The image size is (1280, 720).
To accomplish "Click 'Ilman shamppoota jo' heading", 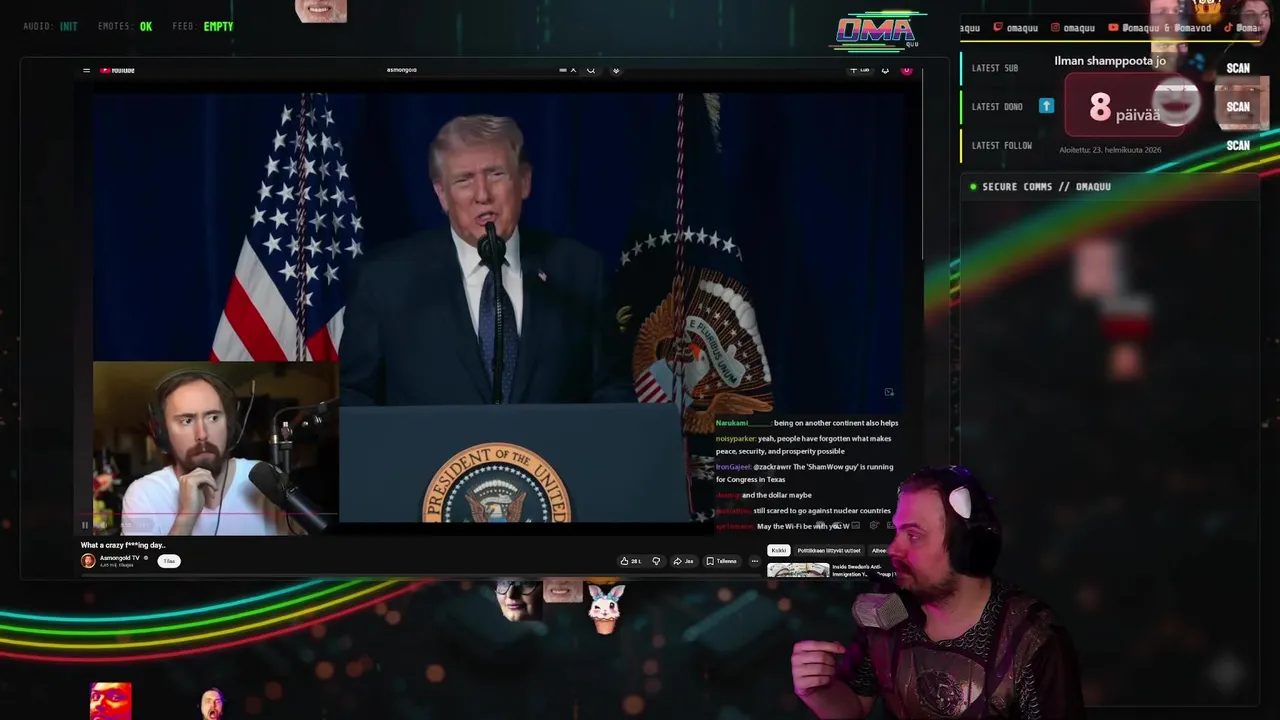I will [1110, 61].
